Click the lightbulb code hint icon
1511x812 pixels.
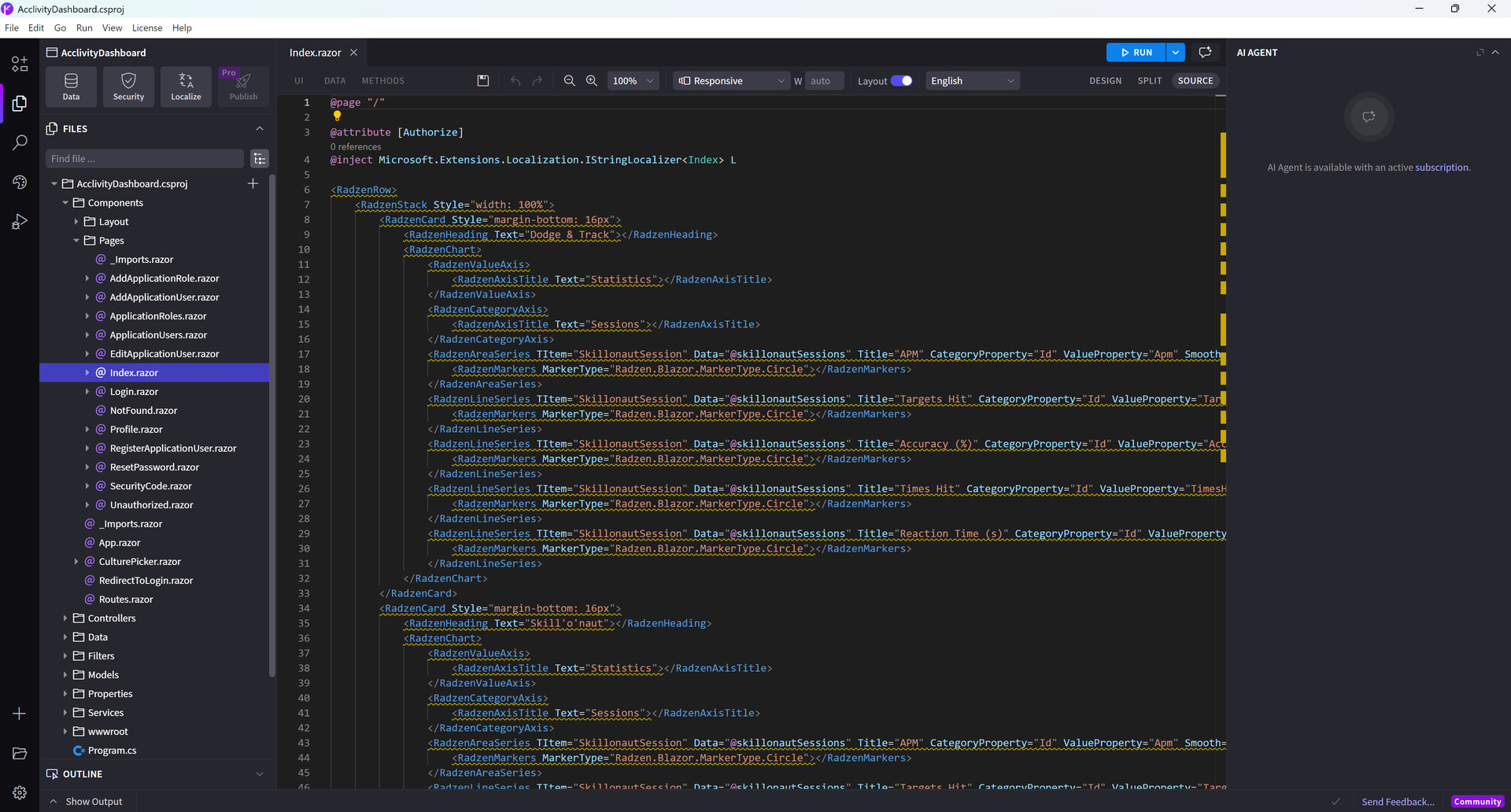[x=337, y=116]
